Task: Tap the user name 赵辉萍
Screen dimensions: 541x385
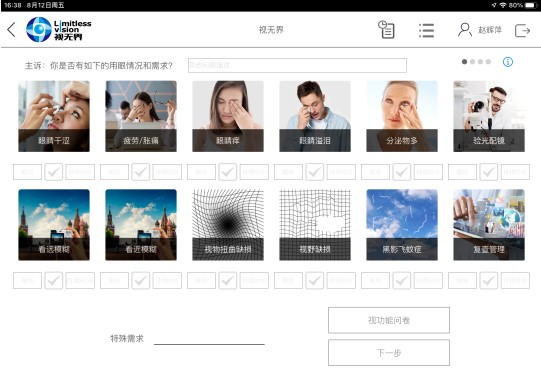Action: pos(490,30)
